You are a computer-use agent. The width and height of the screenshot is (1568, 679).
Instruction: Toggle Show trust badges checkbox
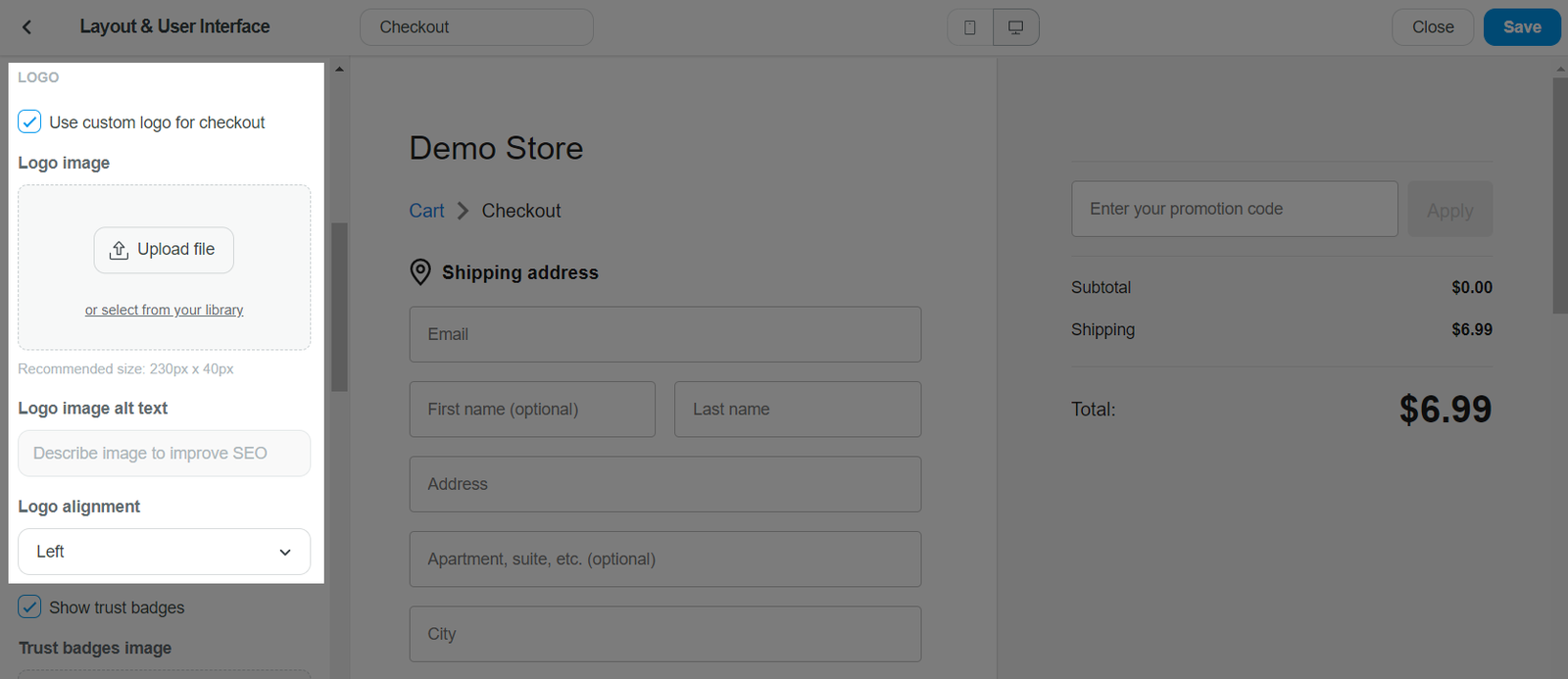click(x=29, y=606)
